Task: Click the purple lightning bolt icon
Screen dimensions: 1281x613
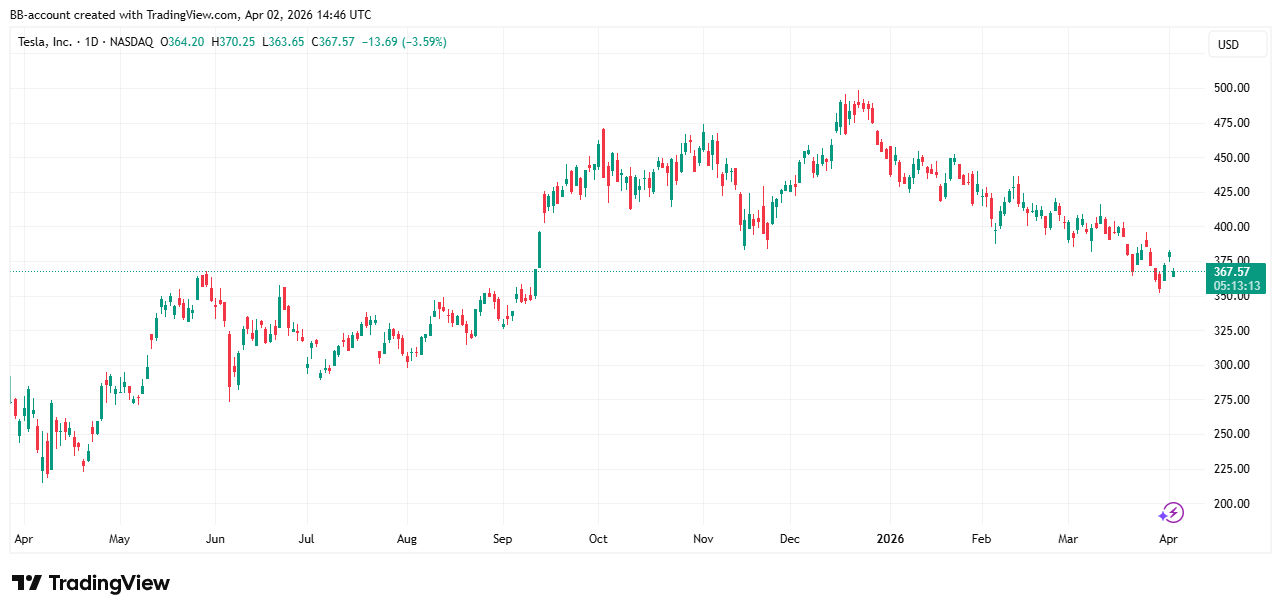Action: [1171, 513]
